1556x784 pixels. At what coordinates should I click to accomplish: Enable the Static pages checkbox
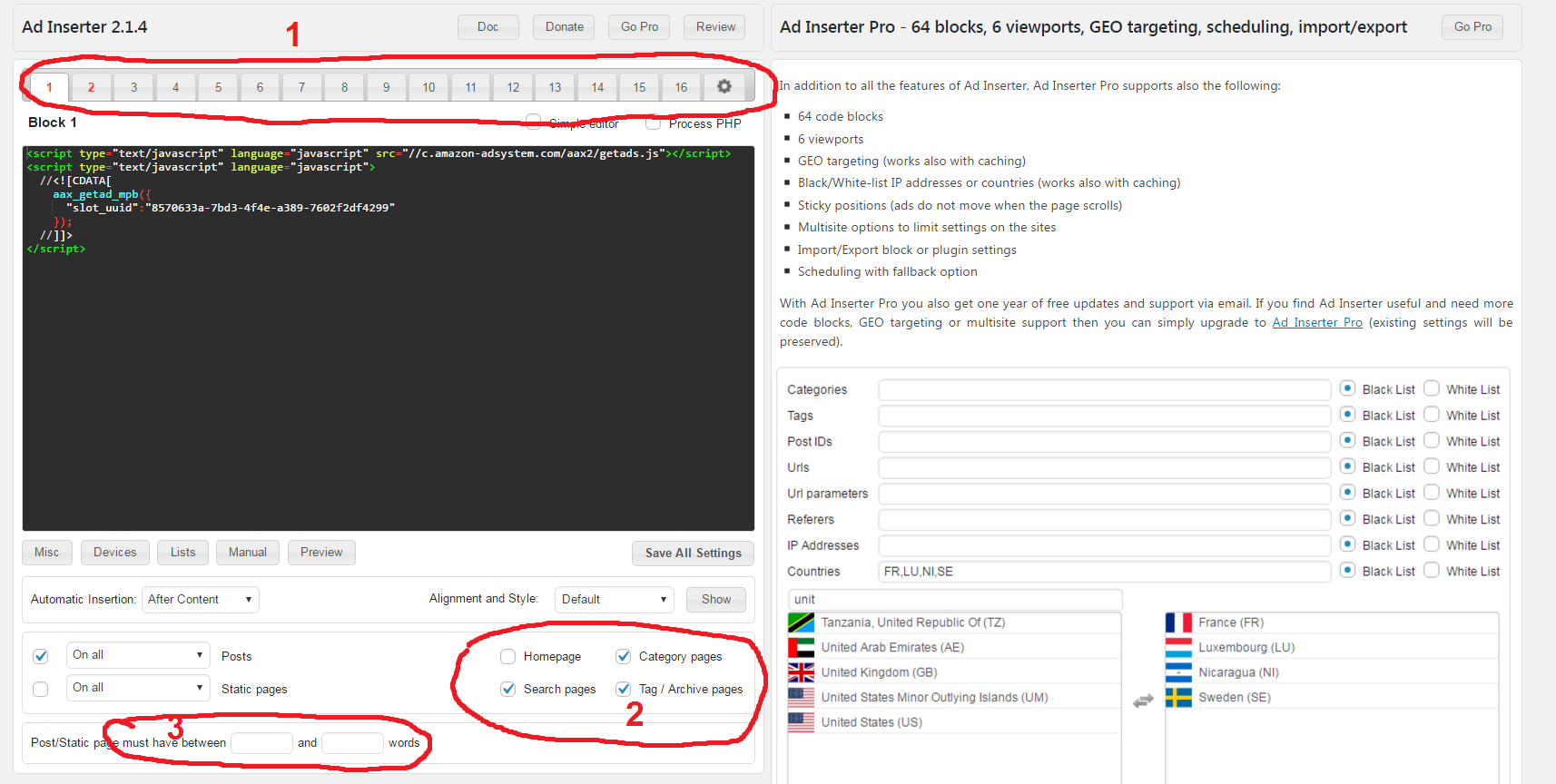tap(40, 689)
